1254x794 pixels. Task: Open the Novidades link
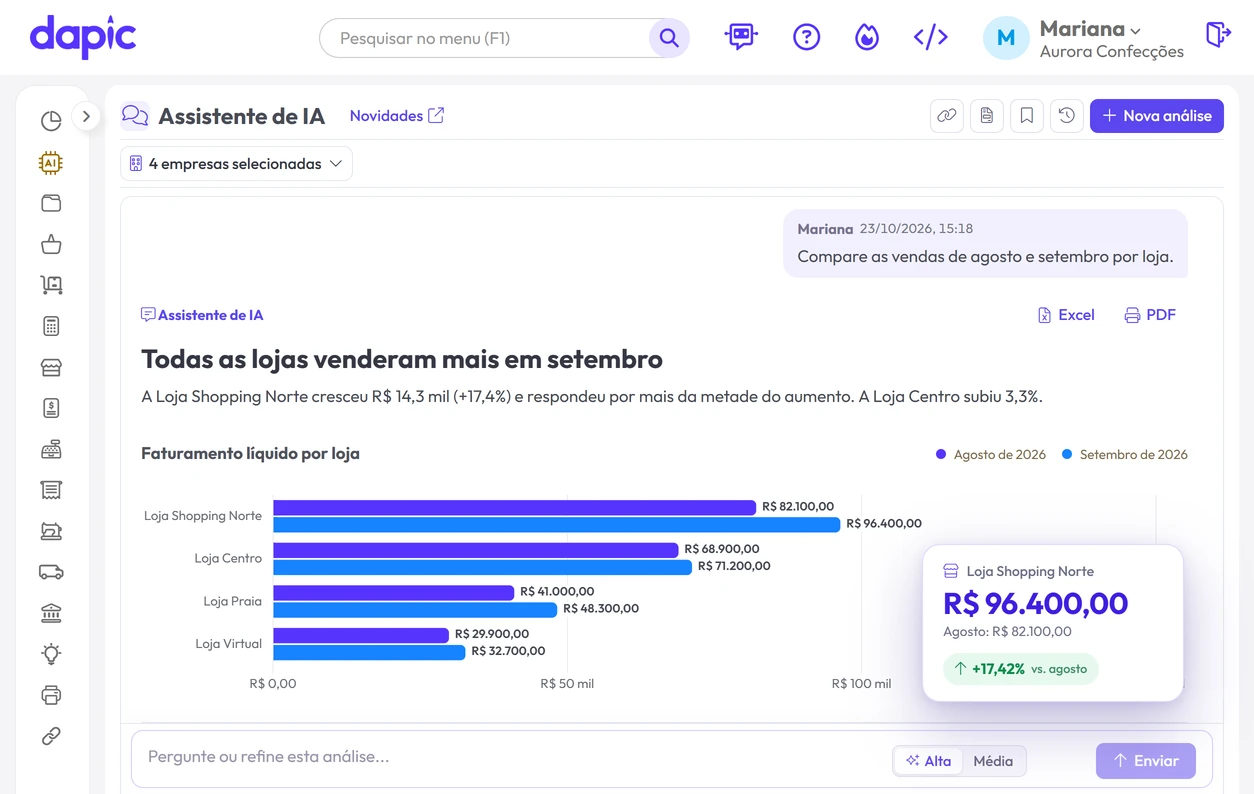pos(396,116)
